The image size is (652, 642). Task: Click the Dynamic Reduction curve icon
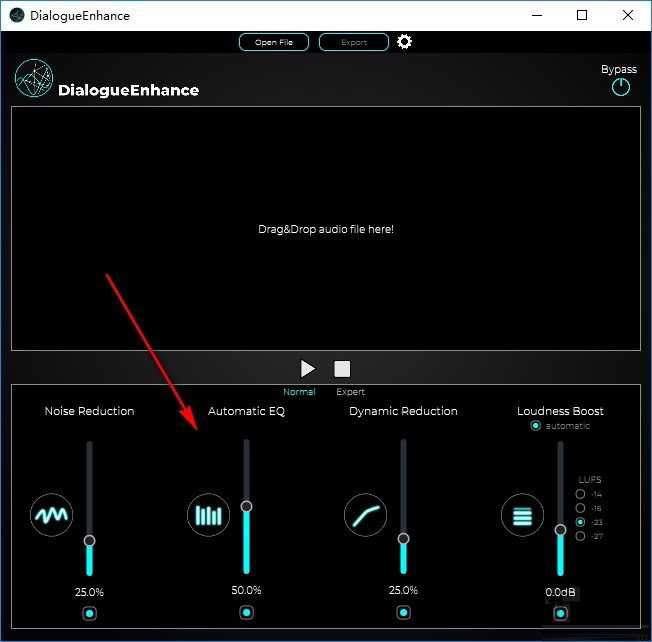[365, 516]
